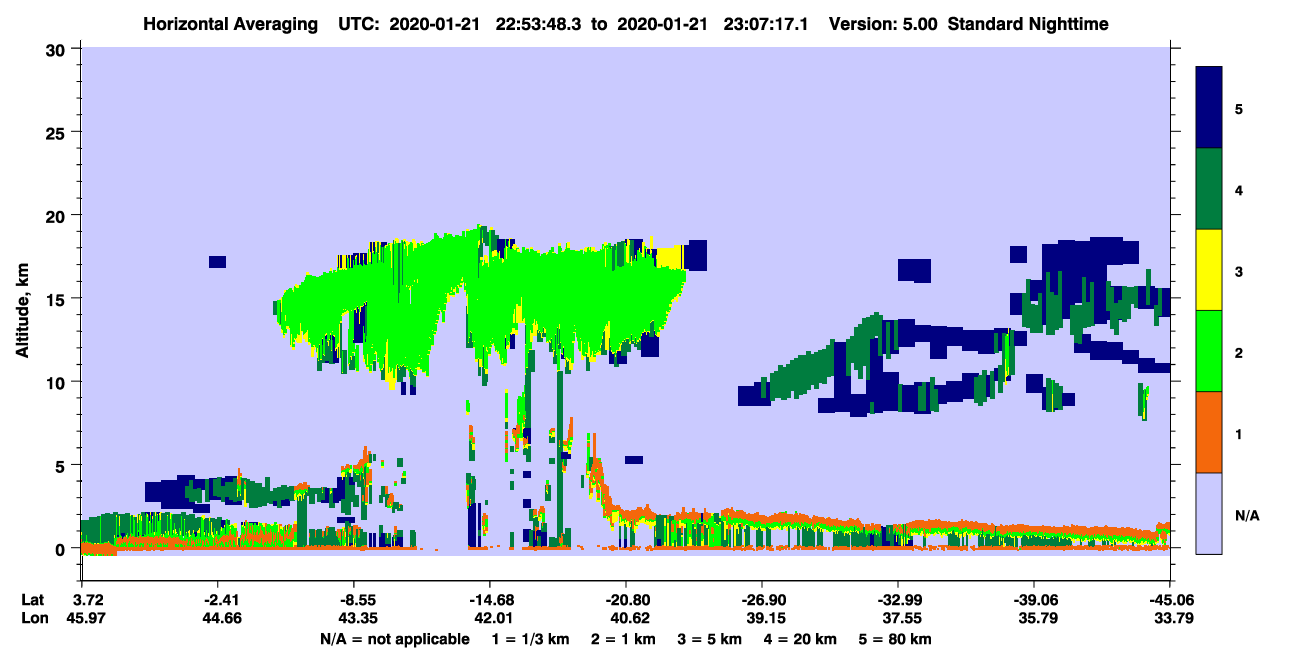The width and height of the screenshot is (1300, 667).
Task: Click the dark green level 4 swatch
Action: pos(1209,188)
